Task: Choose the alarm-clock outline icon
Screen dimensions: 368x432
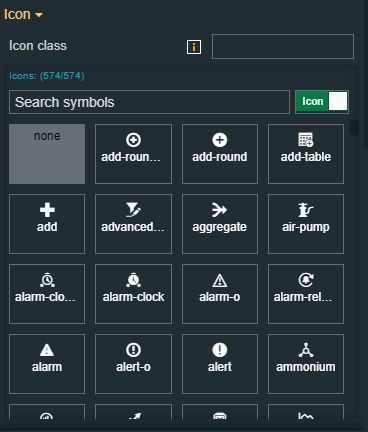Action: [x=47, y=294]
